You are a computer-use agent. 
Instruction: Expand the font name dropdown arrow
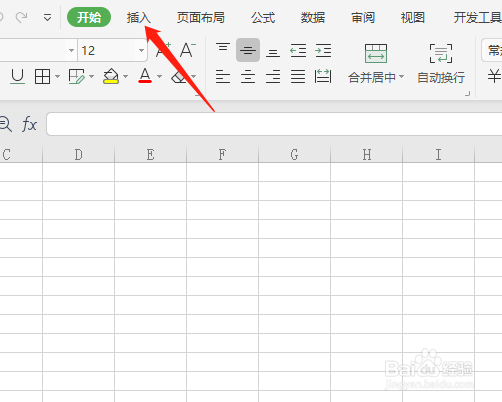pos(71,50)
